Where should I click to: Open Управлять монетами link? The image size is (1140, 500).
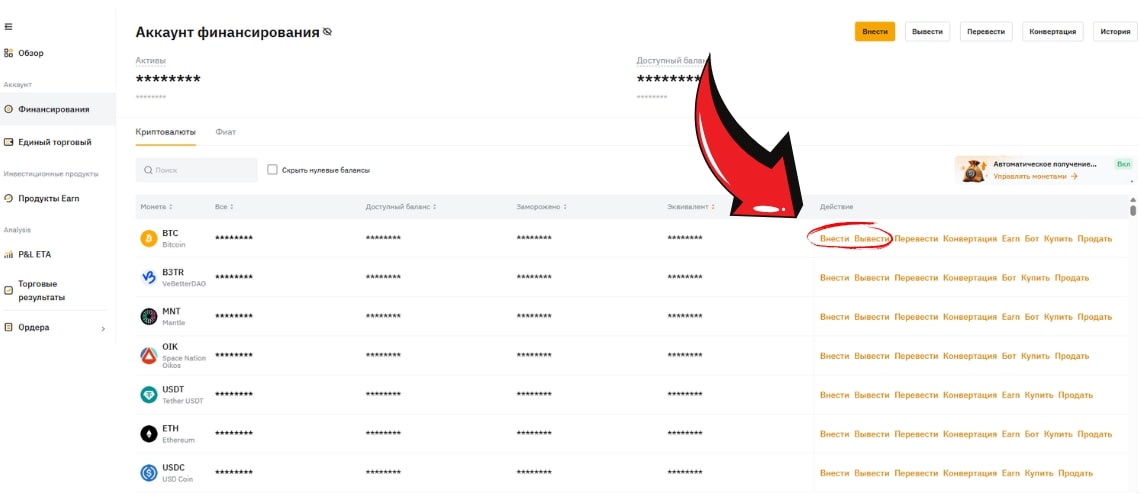point(1035,177)
